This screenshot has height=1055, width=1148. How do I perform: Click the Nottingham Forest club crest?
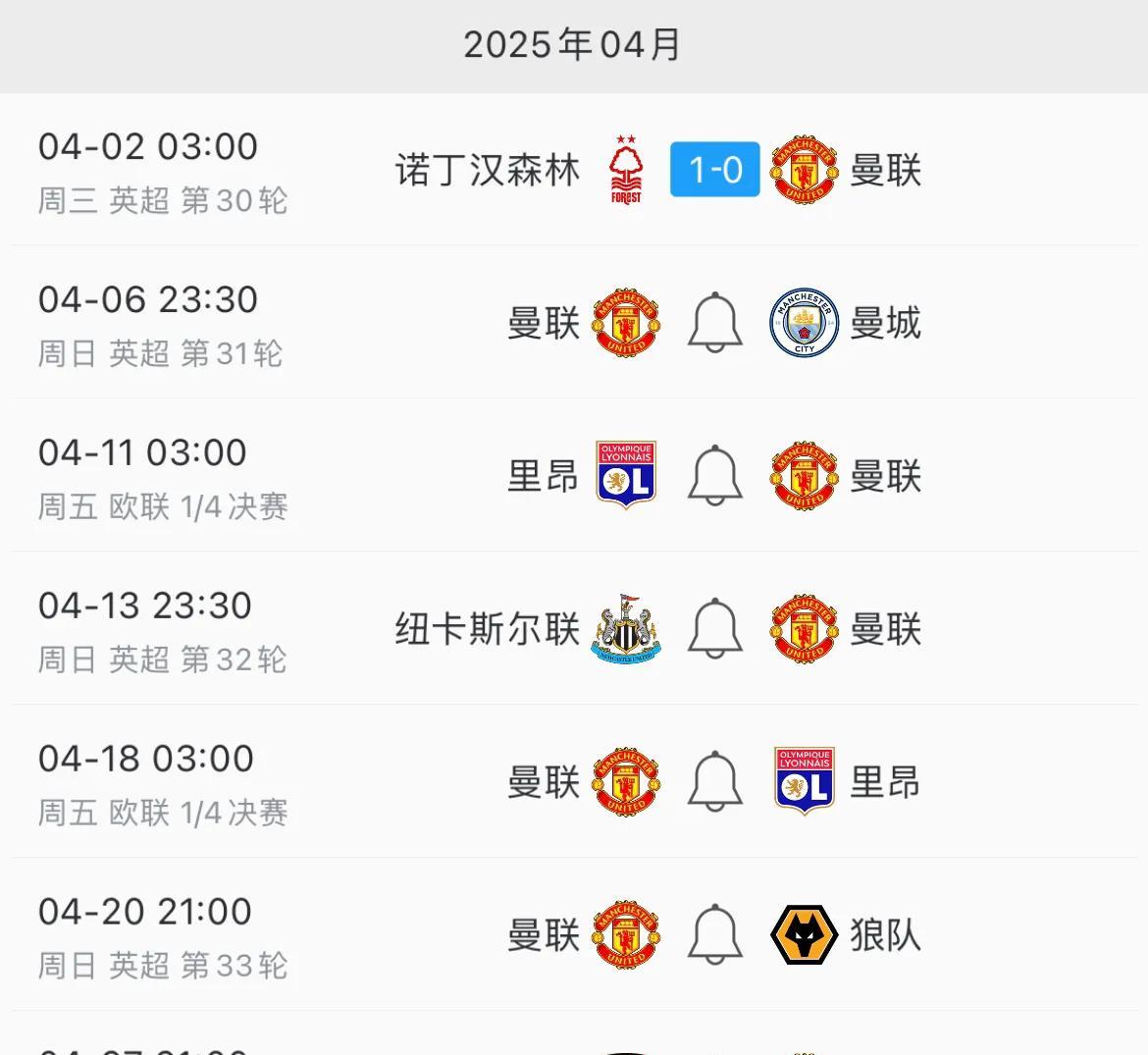click(x=626, y=170)
